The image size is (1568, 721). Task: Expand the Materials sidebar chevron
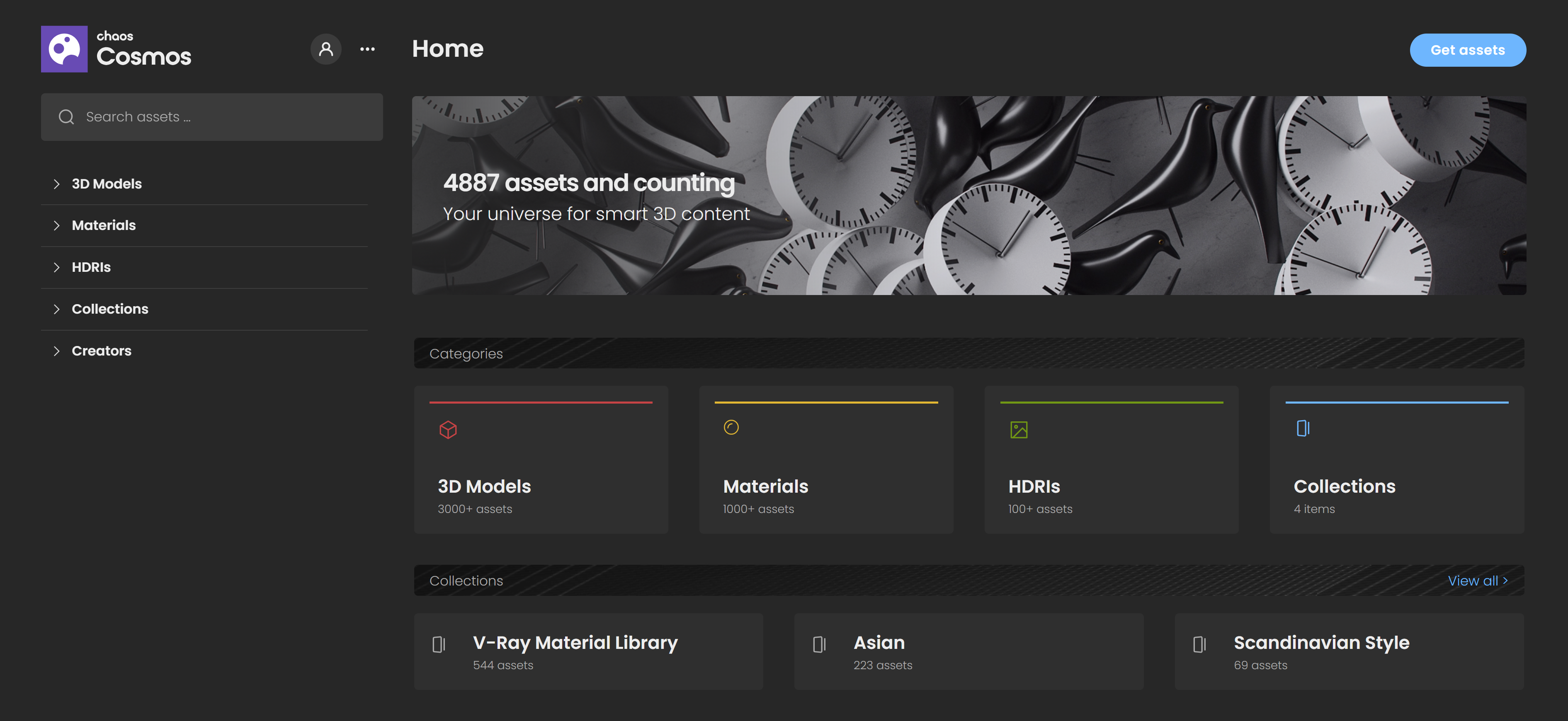pos(57,226)
